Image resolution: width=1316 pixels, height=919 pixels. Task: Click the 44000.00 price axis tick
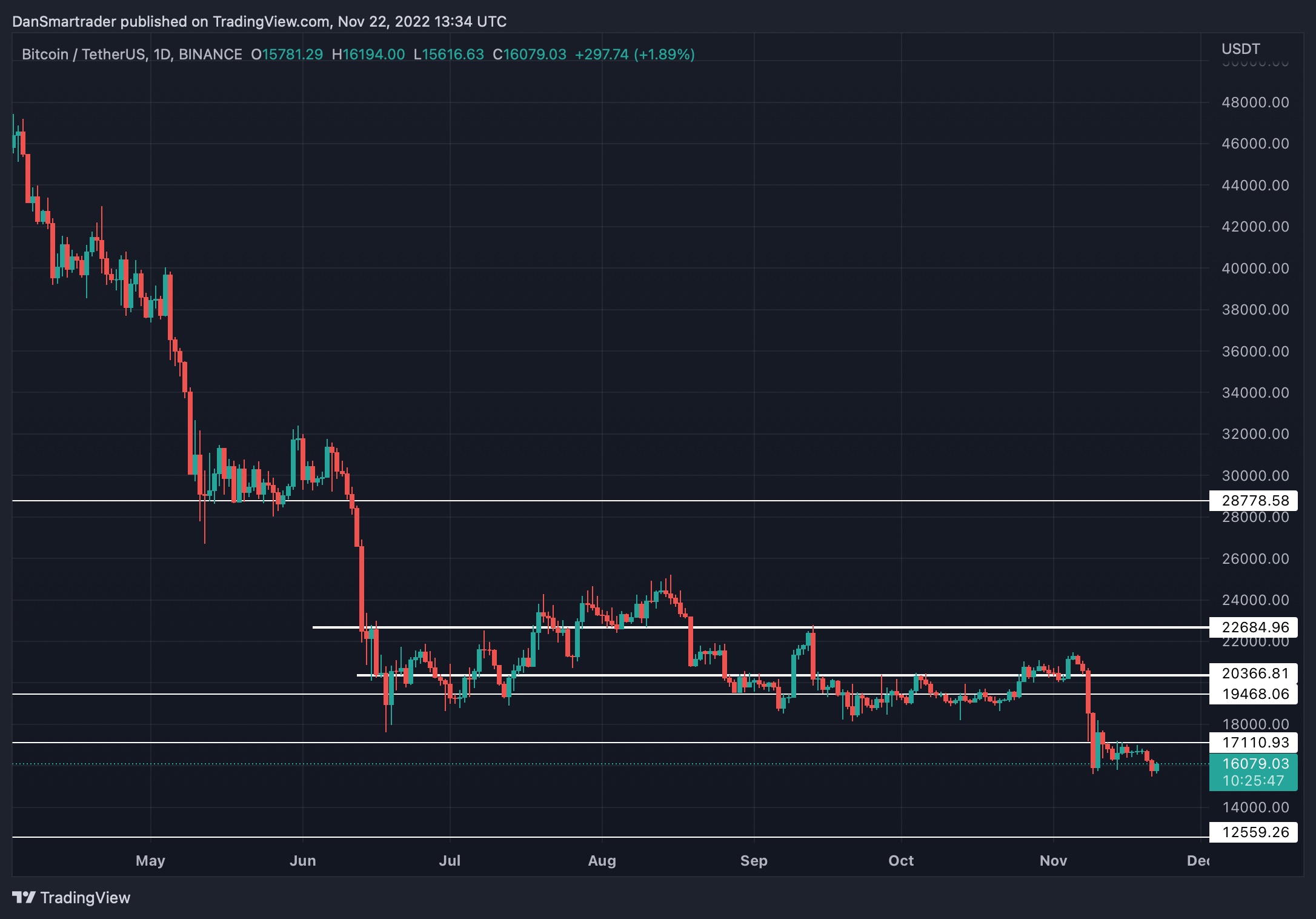click(x=1255, y=185)
